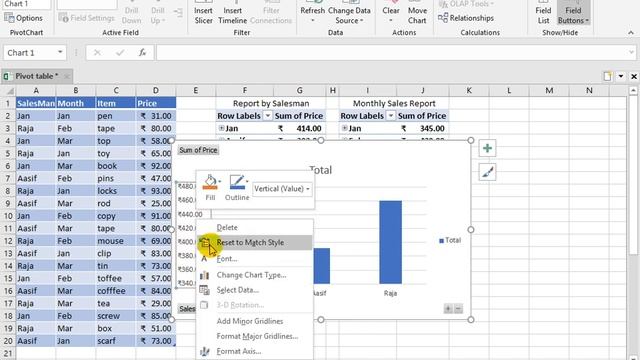
Task: Click the cell containing 'cofffee'
Action: tap(116, 291)
